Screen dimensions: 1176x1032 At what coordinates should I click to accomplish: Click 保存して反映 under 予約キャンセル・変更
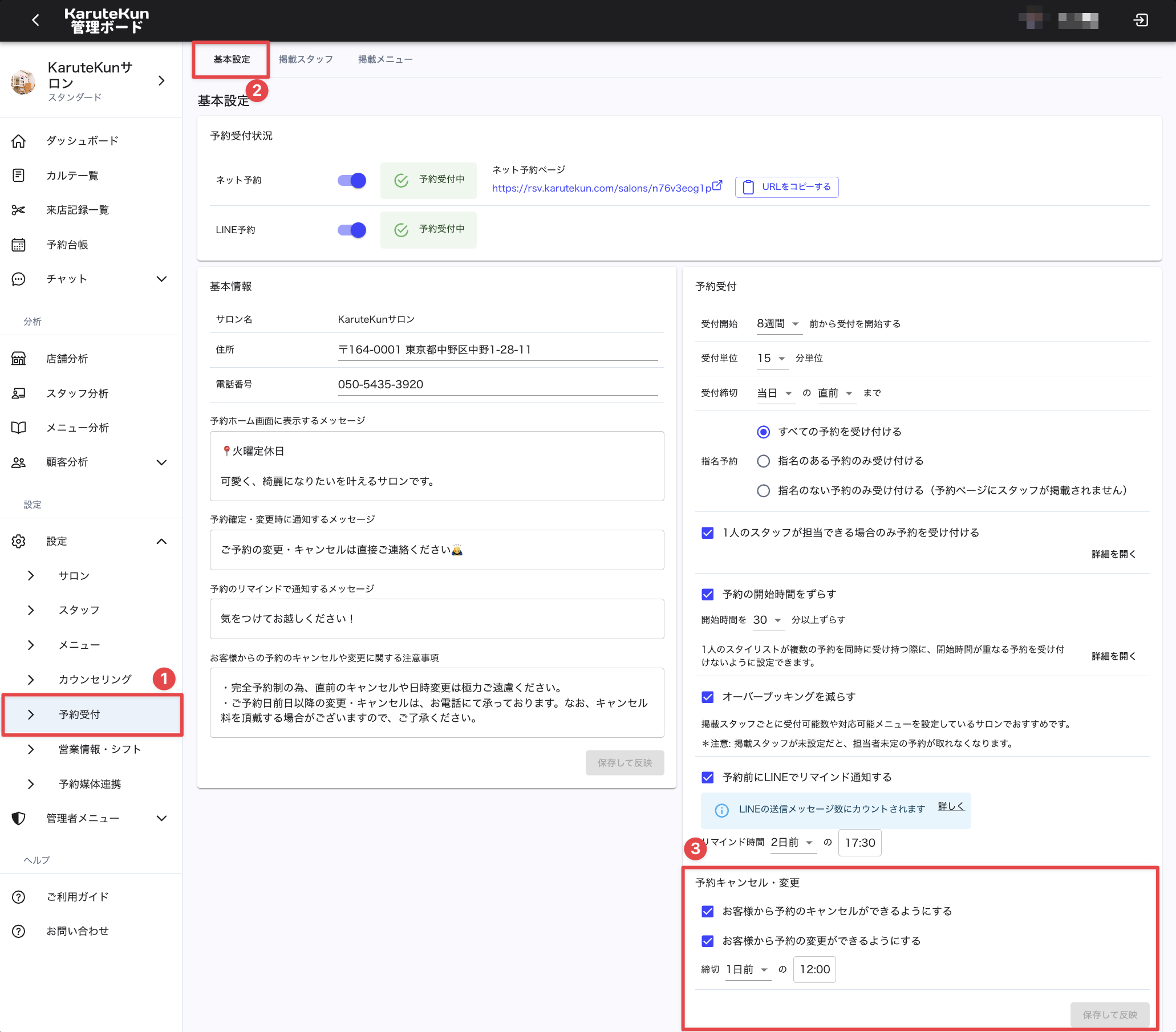pos(1109,1015)
